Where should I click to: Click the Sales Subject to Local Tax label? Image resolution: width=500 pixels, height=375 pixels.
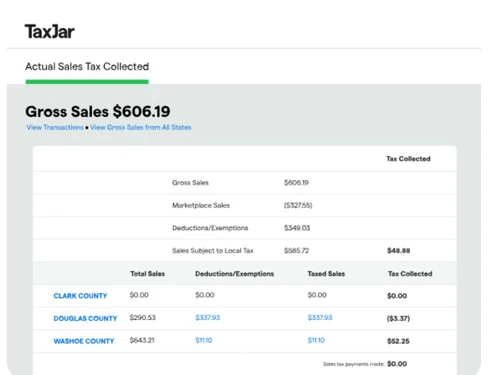click(x=213, y=251)
